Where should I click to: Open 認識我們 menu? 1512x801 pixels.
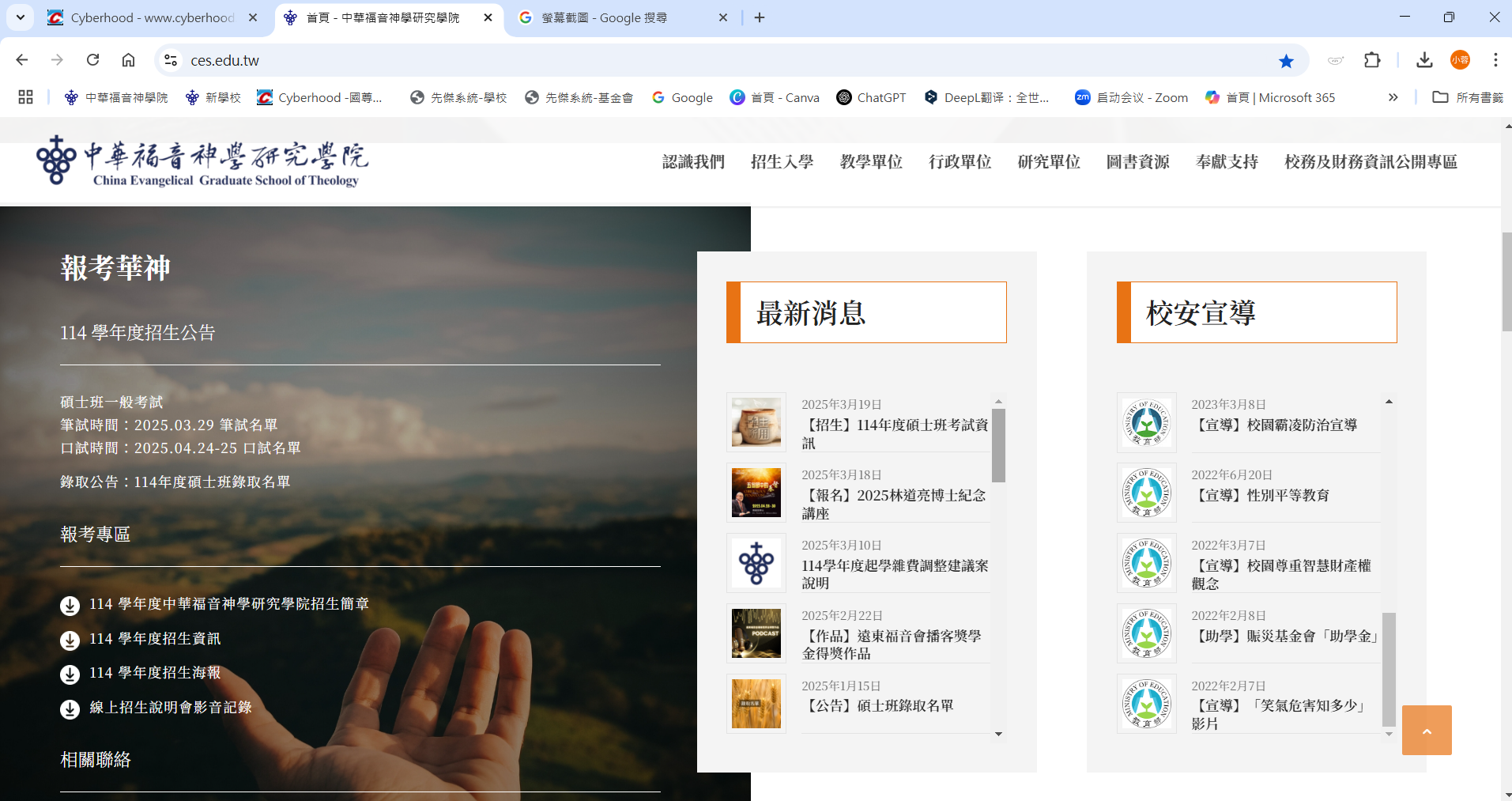click(x=693, y=161)
